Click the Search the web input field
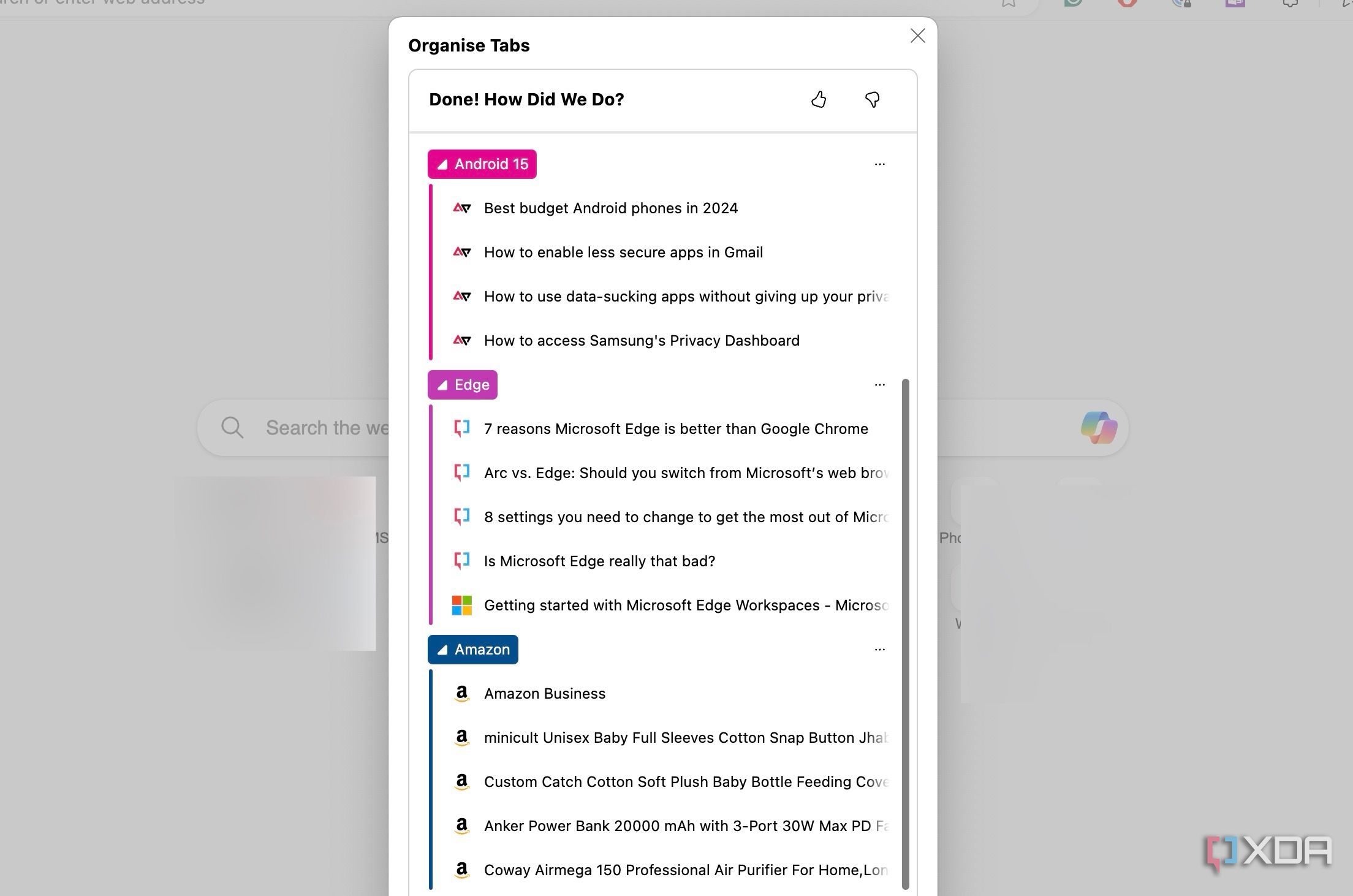 click(326, 428)
